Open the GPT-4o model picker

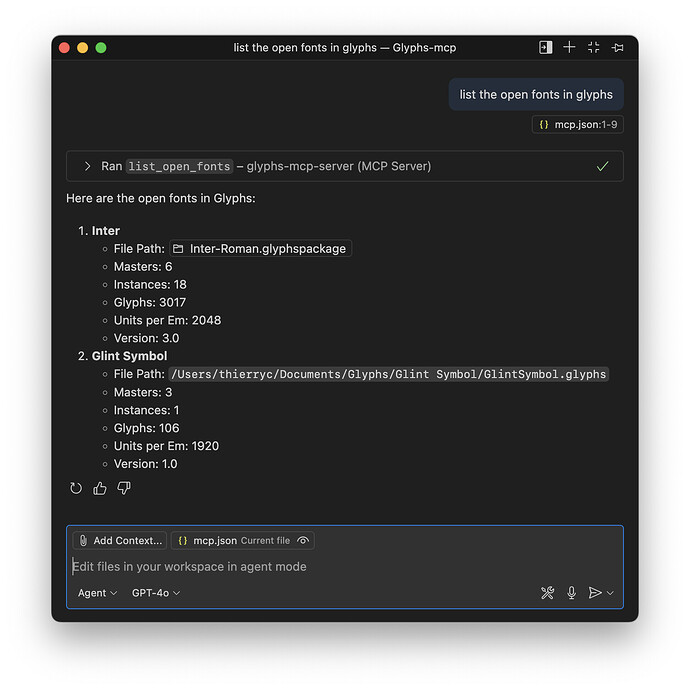tap(156, 593)
